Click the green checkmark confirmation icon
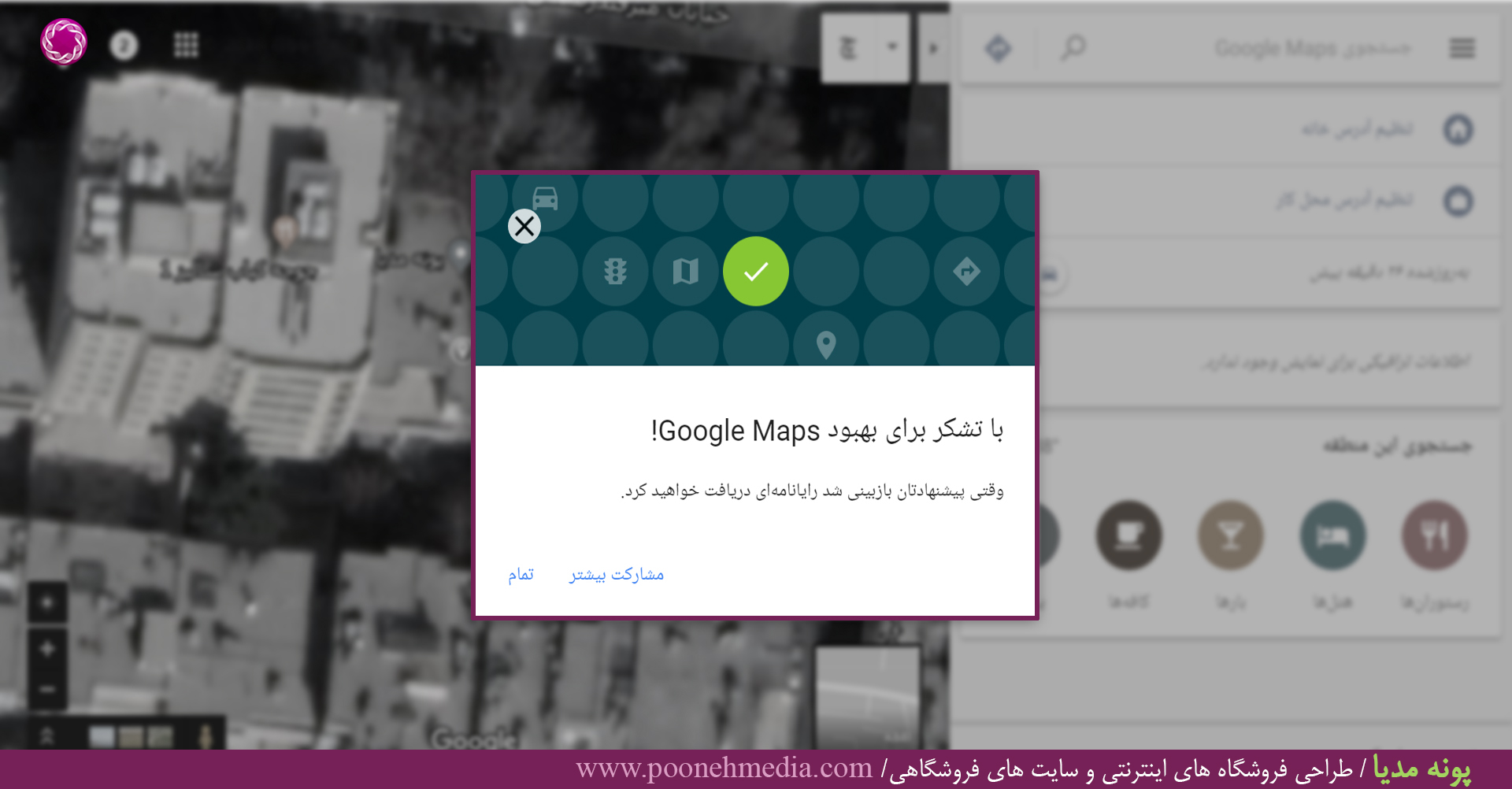This screenshot has height=789, width=1512. [755, 271]
